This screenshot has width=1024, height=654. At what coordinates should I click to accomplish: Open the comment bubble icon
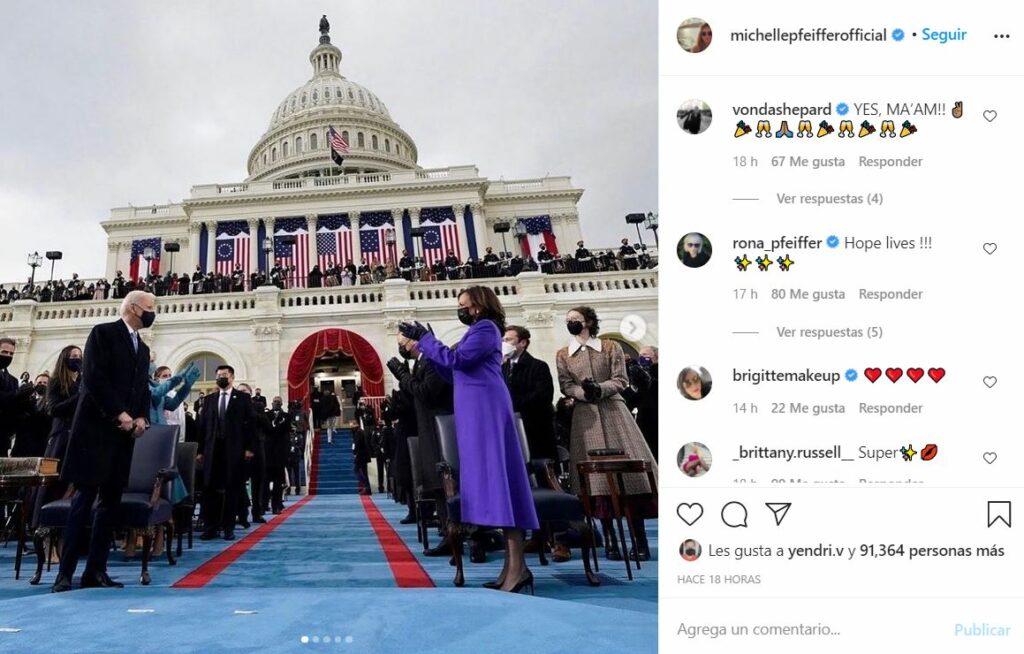[x=734, y=514]
